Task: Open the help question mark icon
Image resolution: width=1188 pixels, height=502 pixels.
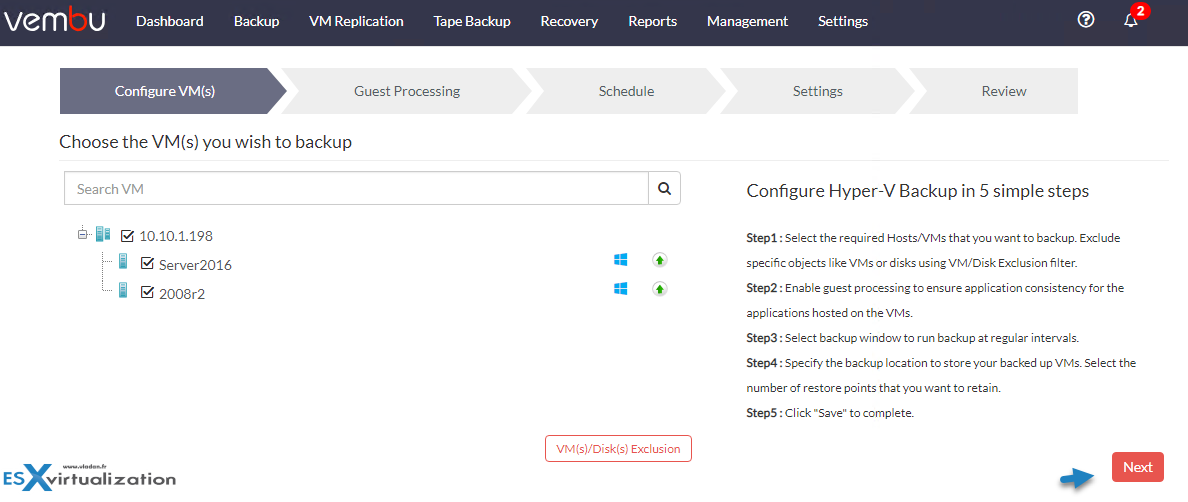Action: click(x=1086, y=20)
